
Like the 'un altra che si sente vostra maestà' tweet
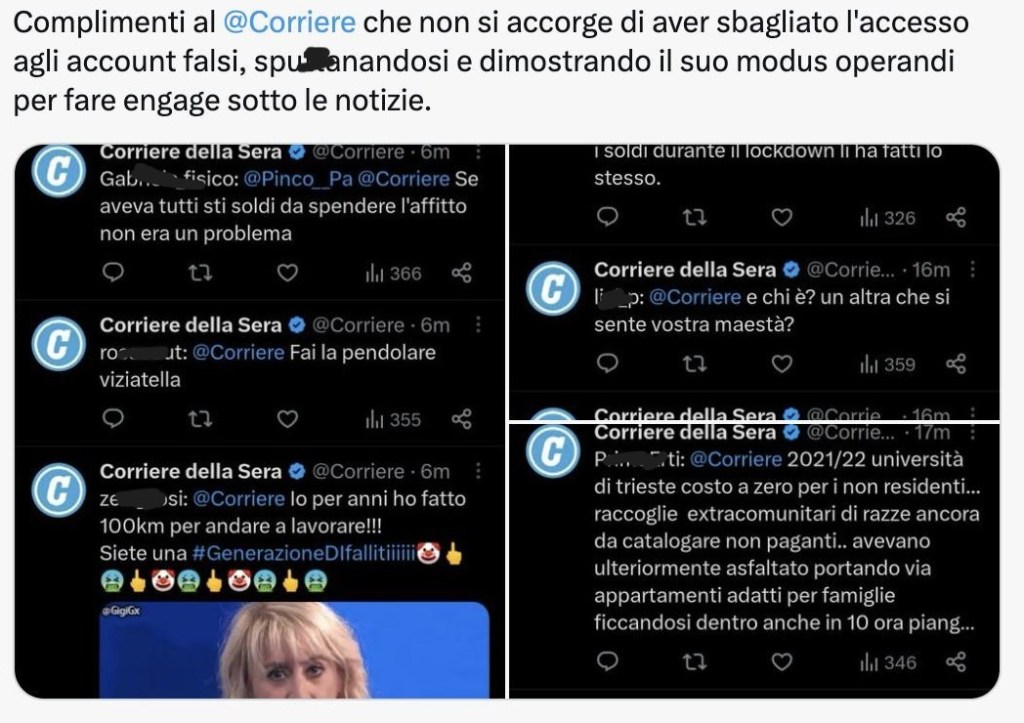tap(782, 363)
